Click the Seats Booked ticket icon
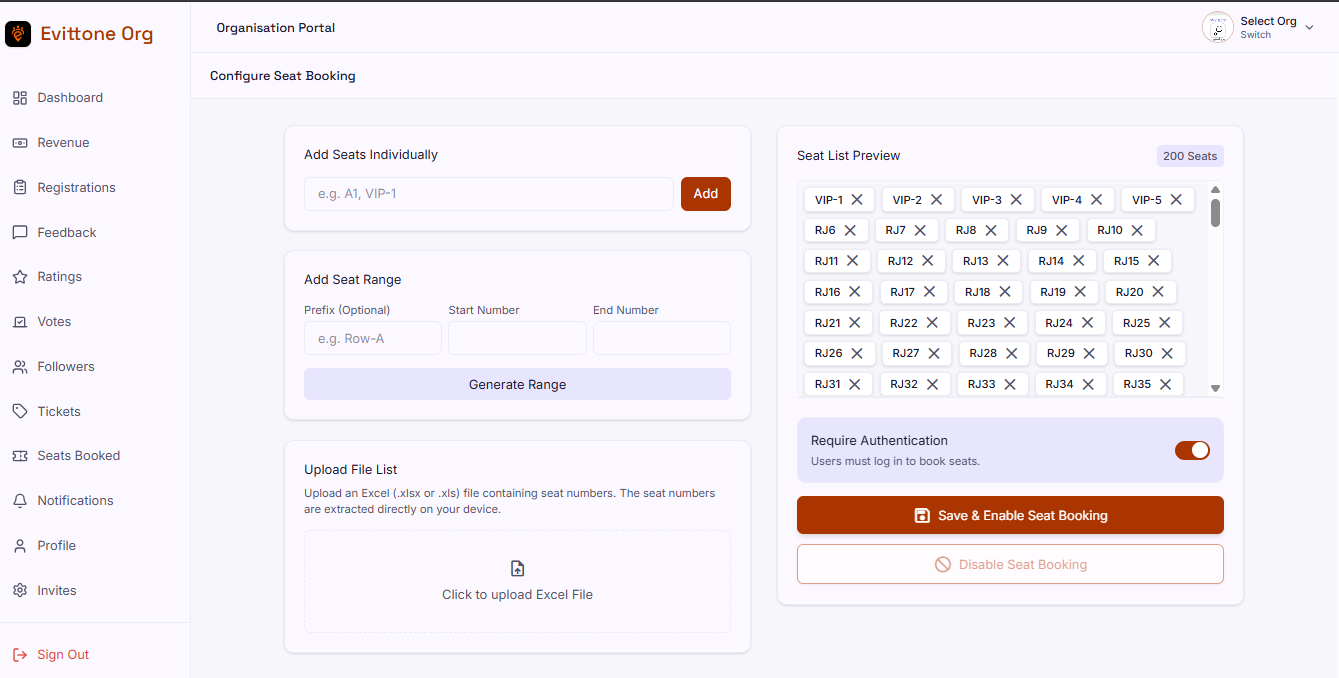This screenshot has height=678, width=1339. coord(20,456)
